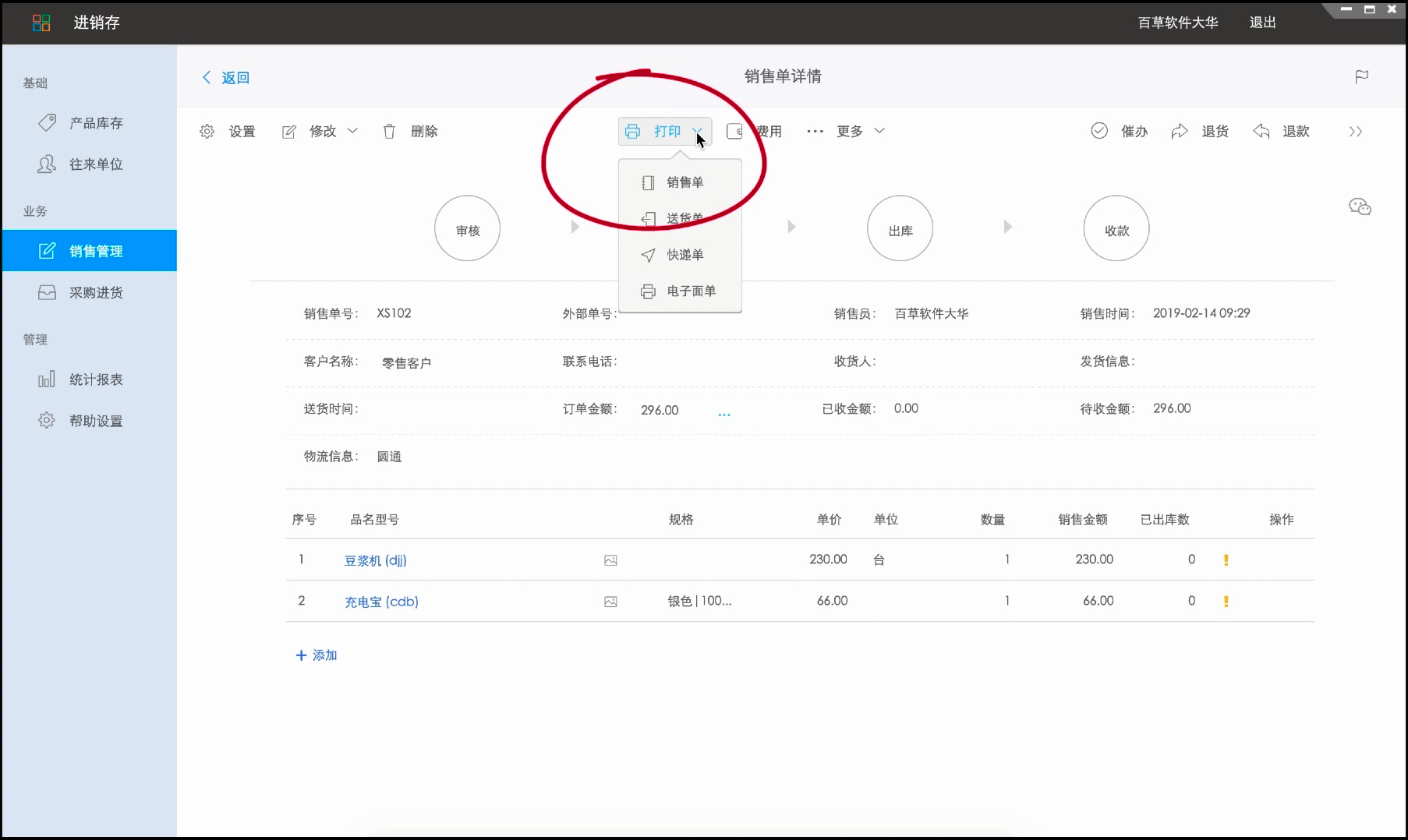Open 往来单位 in sidebar
1408x840 pixels.
point(90,164)
